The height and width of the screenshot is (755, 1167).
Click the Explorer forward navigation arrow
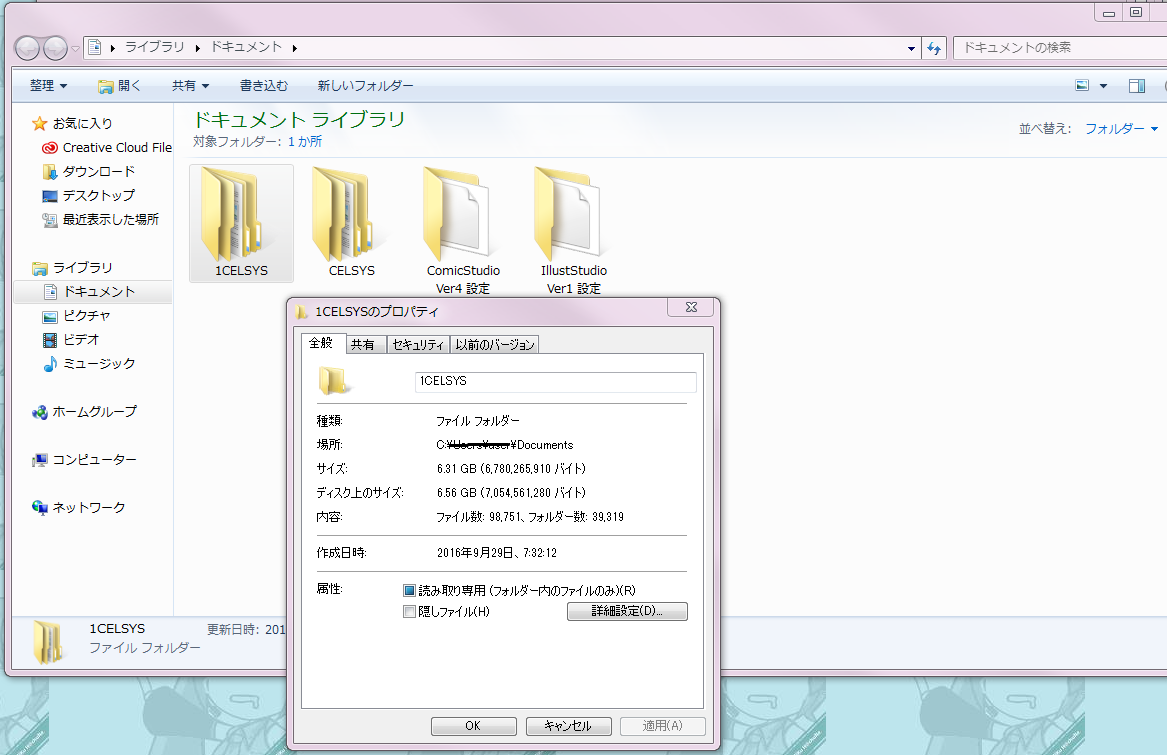(x=55, y=48)
